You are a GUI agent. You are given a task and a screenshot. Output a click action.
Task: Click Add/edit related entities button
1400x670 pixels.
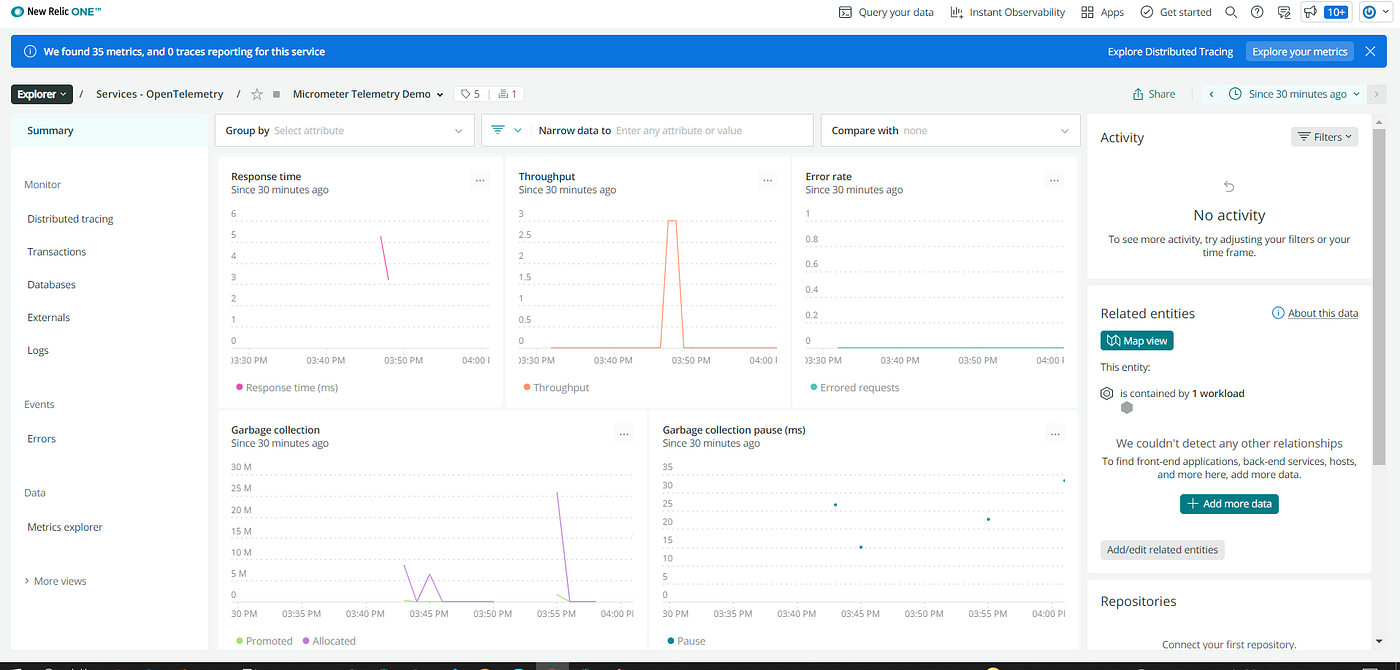[1162, 550]
